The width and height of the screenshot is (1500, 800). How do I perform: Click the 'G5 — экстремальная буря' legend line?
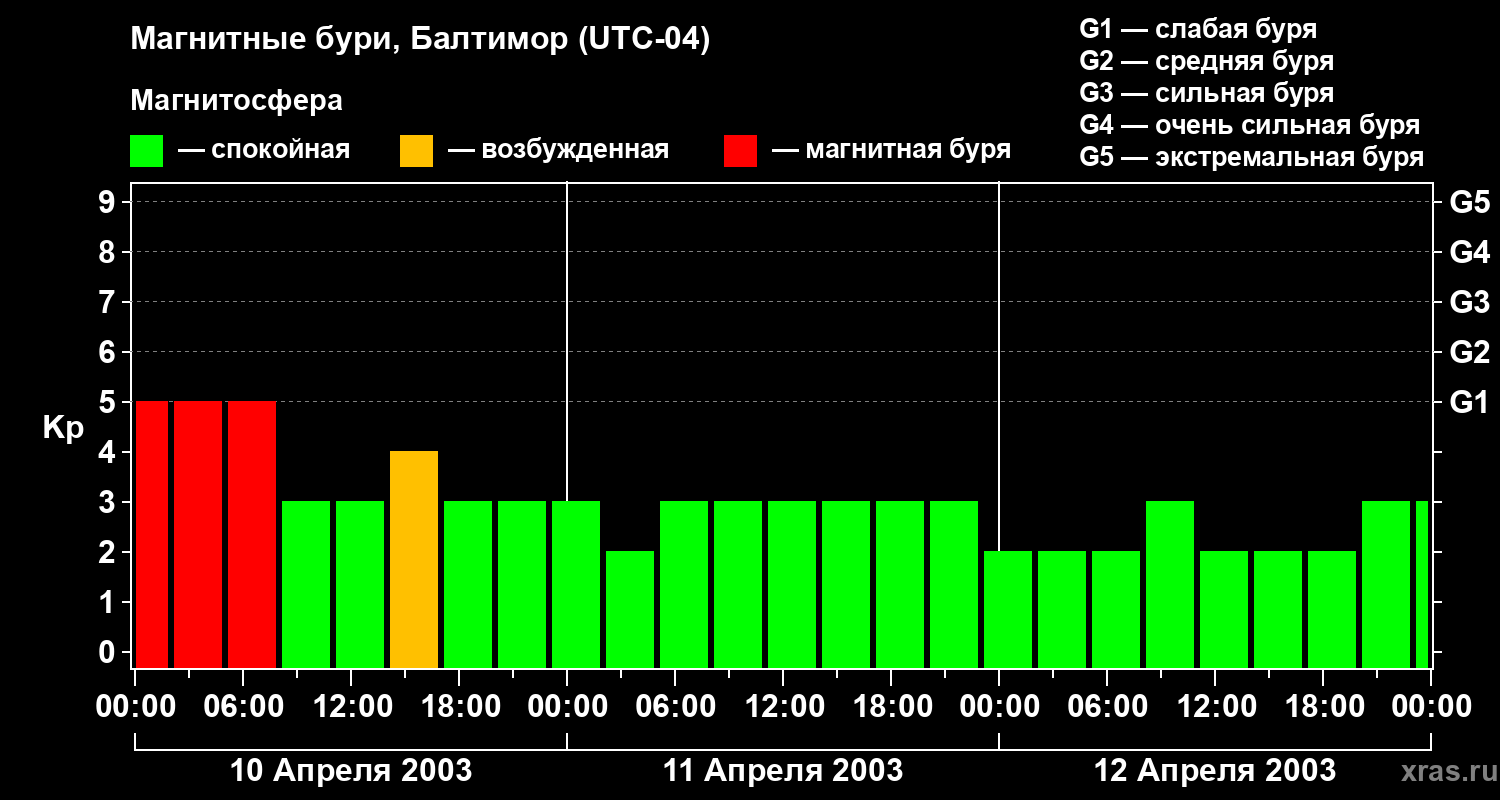coord(1252,157)
